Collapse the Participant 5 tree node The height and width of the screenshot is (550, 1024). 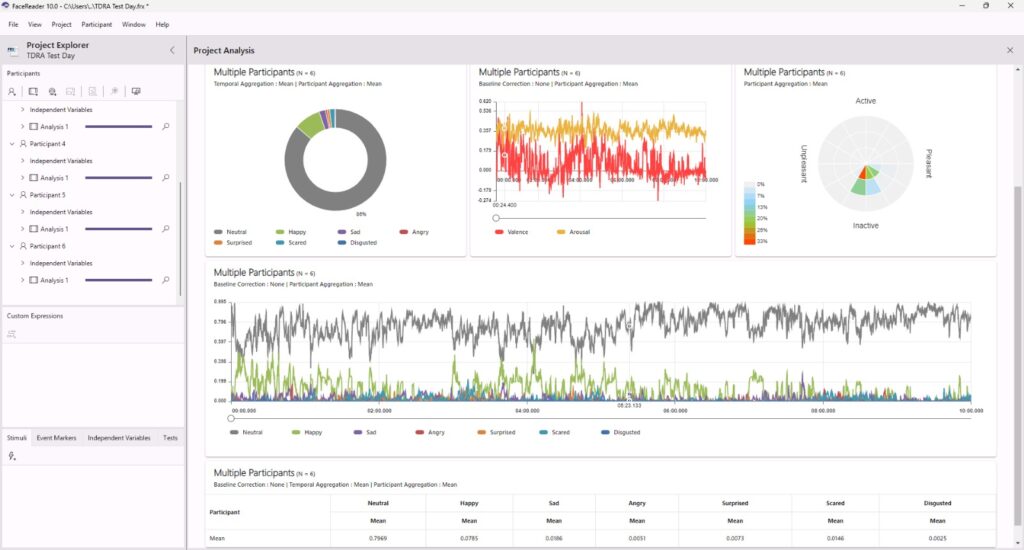click(x=12, y=195)
